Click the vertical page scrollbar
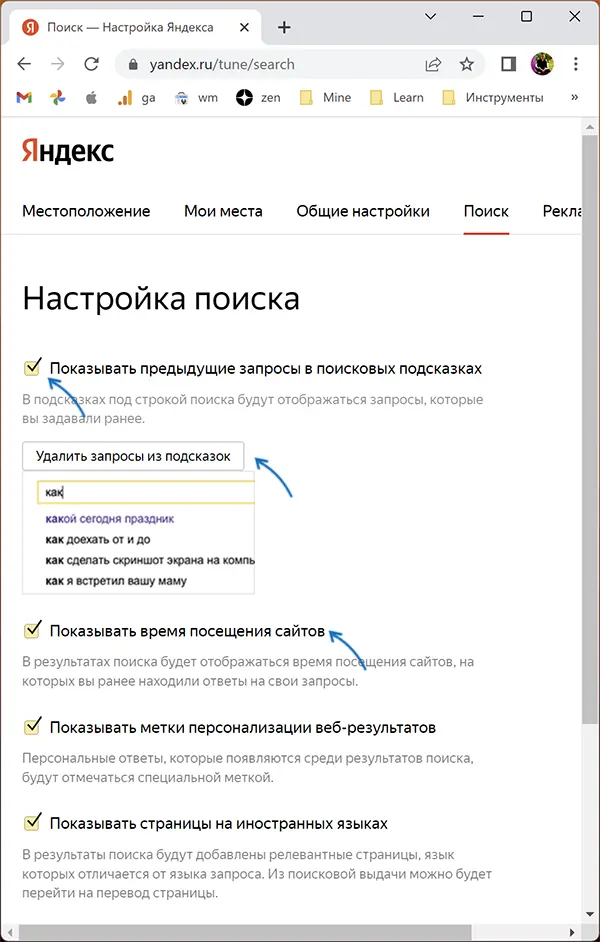Image resolution: width=600 pixels, height=942 pixels. click(590, 428)
